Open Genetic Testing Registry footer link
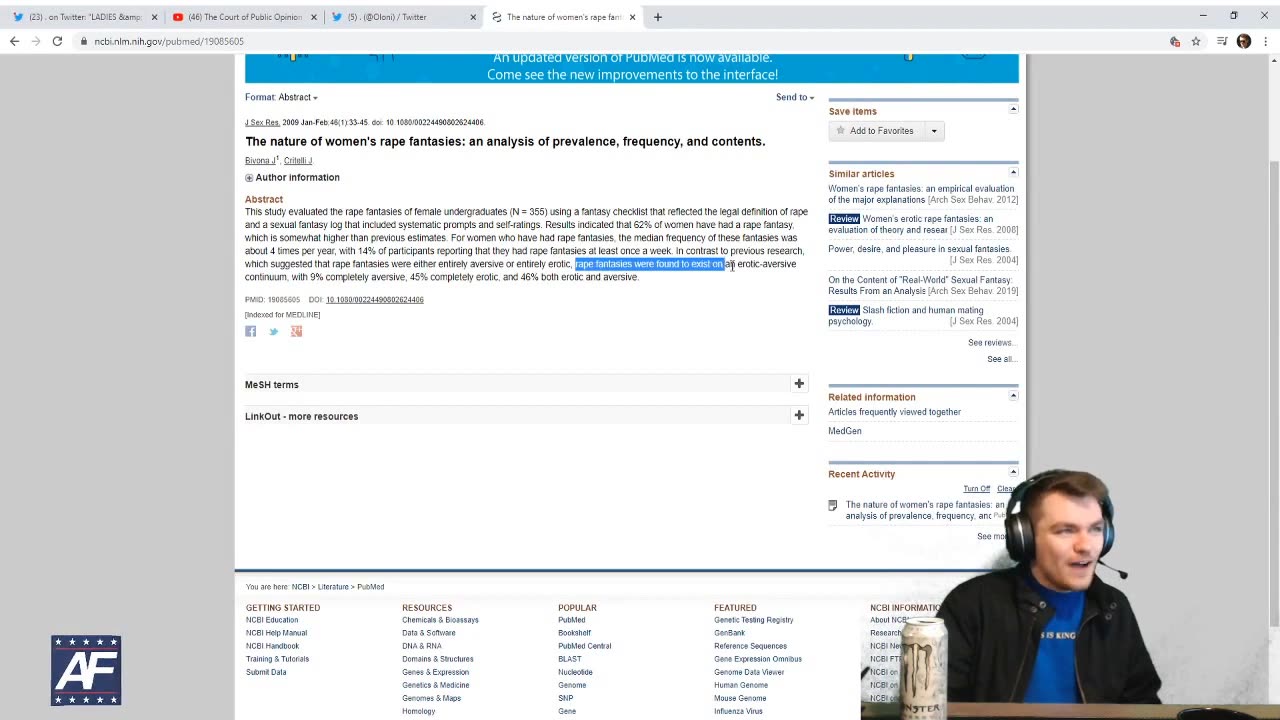1280x720 pixels. (753, 620)
